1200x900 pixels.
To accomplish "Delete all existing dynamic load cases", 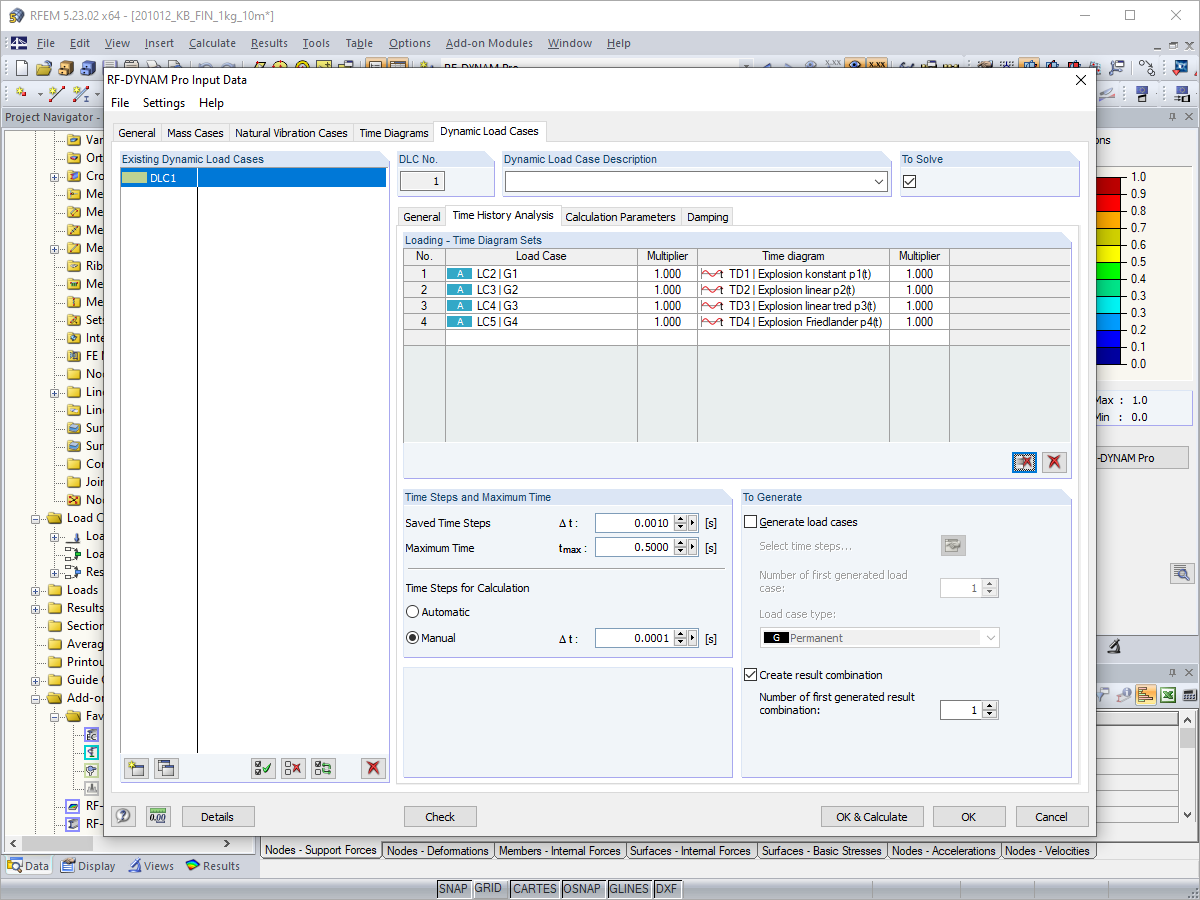I will tap(373, 768).
